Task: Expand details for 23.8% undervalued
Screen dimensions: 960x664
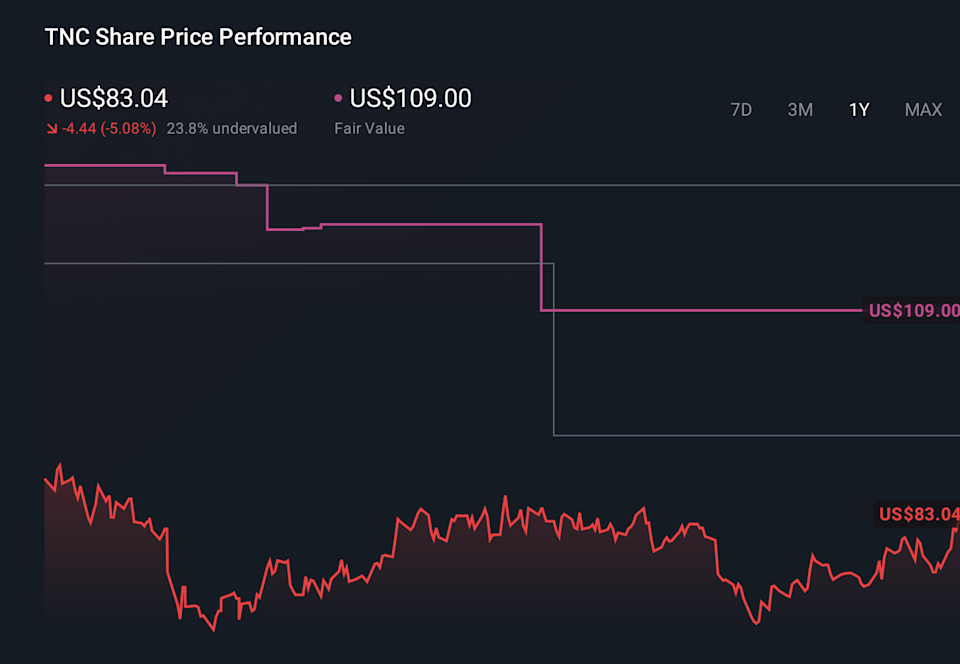Action: (232, 128)
